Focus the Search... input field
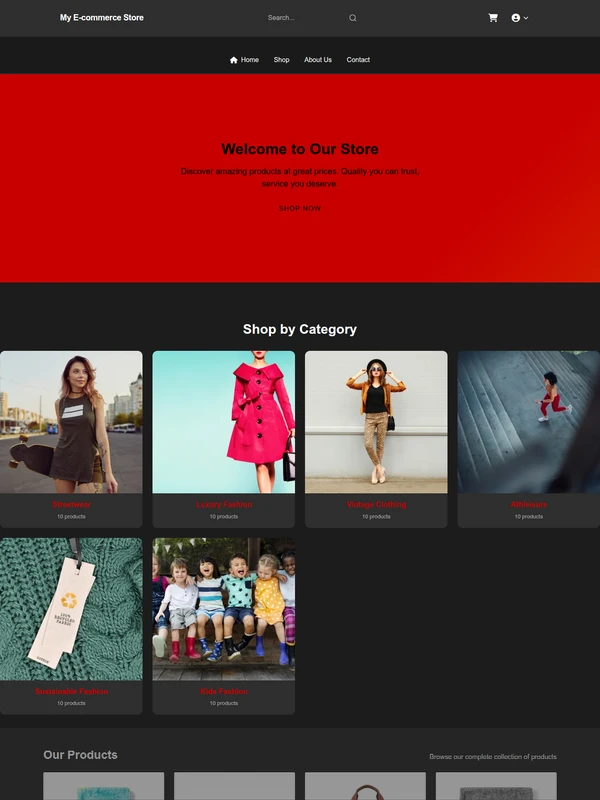Image resolution: width=600 pixels, height=800 pixels. point(305,18)
